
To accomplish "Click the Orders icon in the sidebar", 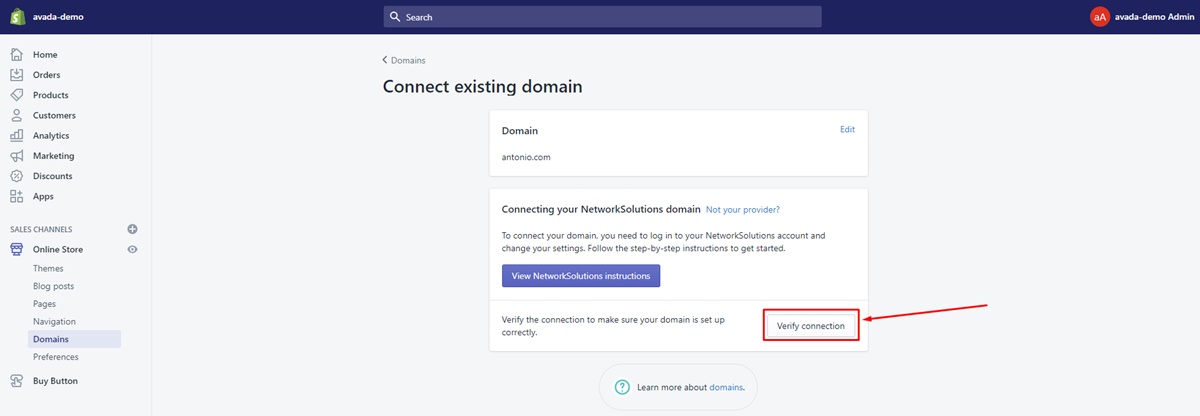I will [16, 75].
